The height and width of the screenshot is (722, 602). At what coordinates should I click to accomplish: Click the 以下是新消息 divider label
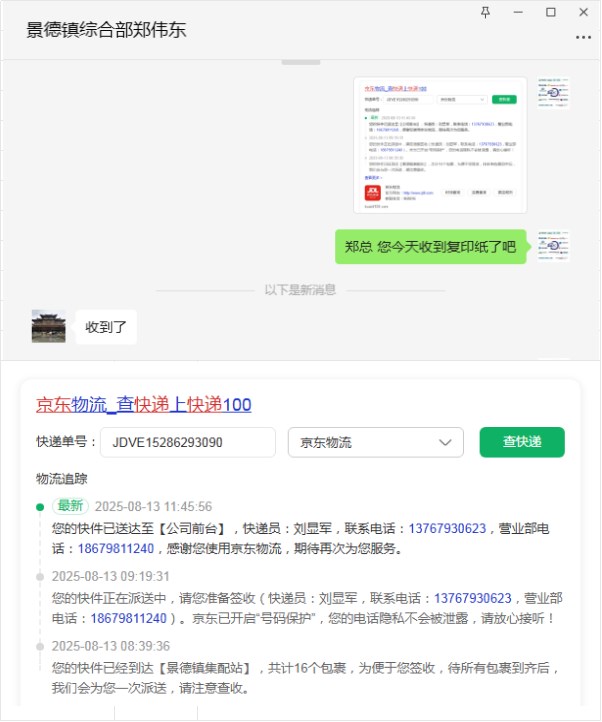(300, 290)
